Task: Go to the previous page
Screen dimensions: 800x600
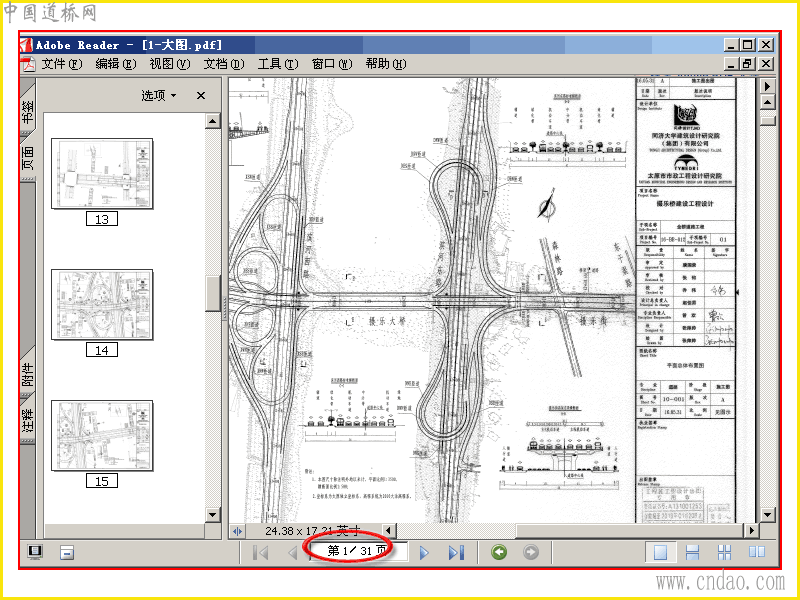Action: pos(292,553)
